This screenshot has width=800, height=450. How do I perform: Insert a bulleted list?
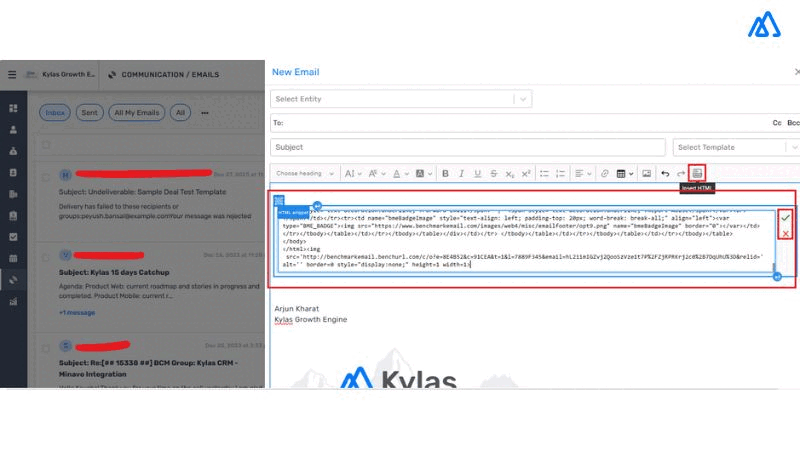point(544,173)
